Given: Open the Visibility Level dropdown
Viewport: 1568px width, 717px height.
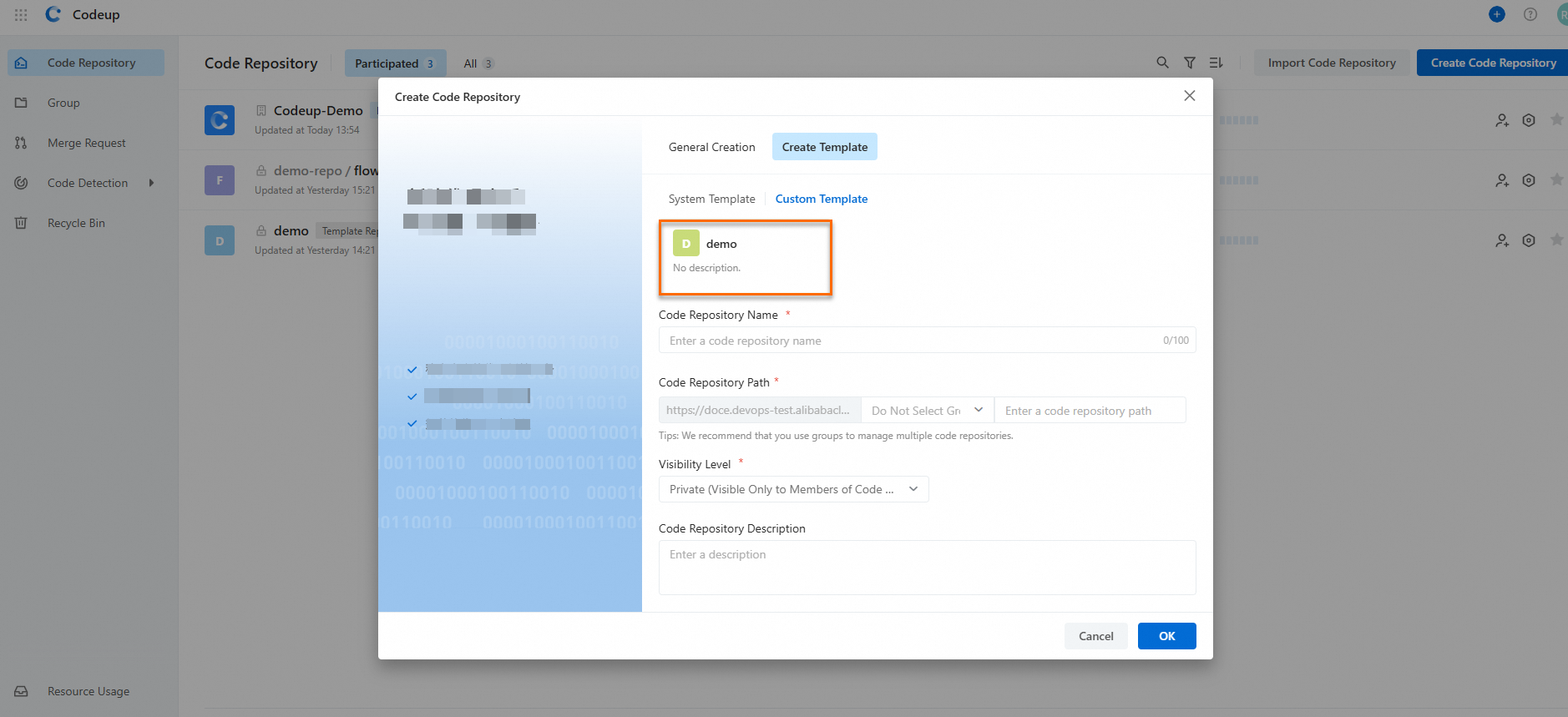Looking at the screenshot, I should 793,489.
